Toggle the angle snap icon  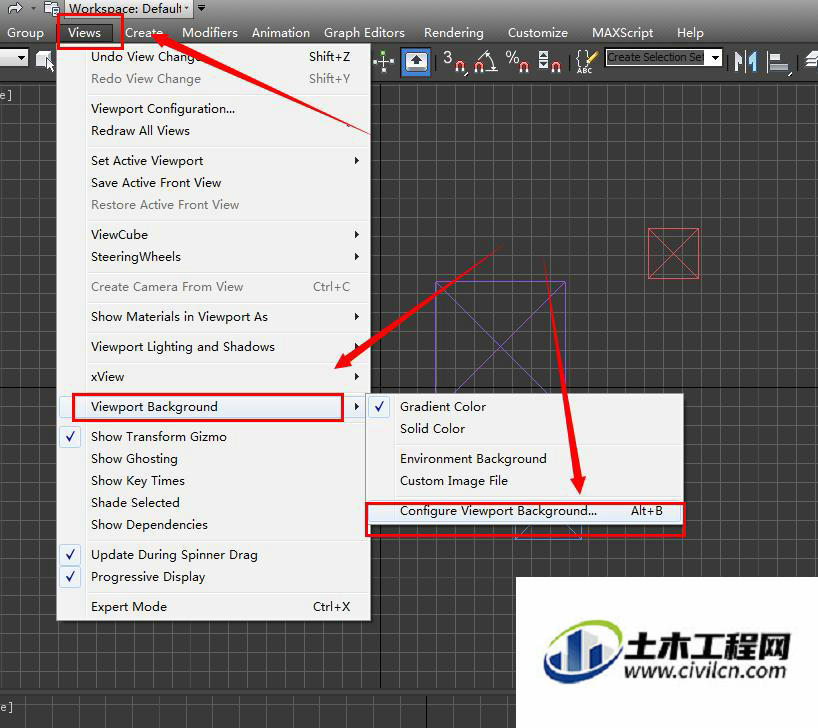[x=485, y=62]
